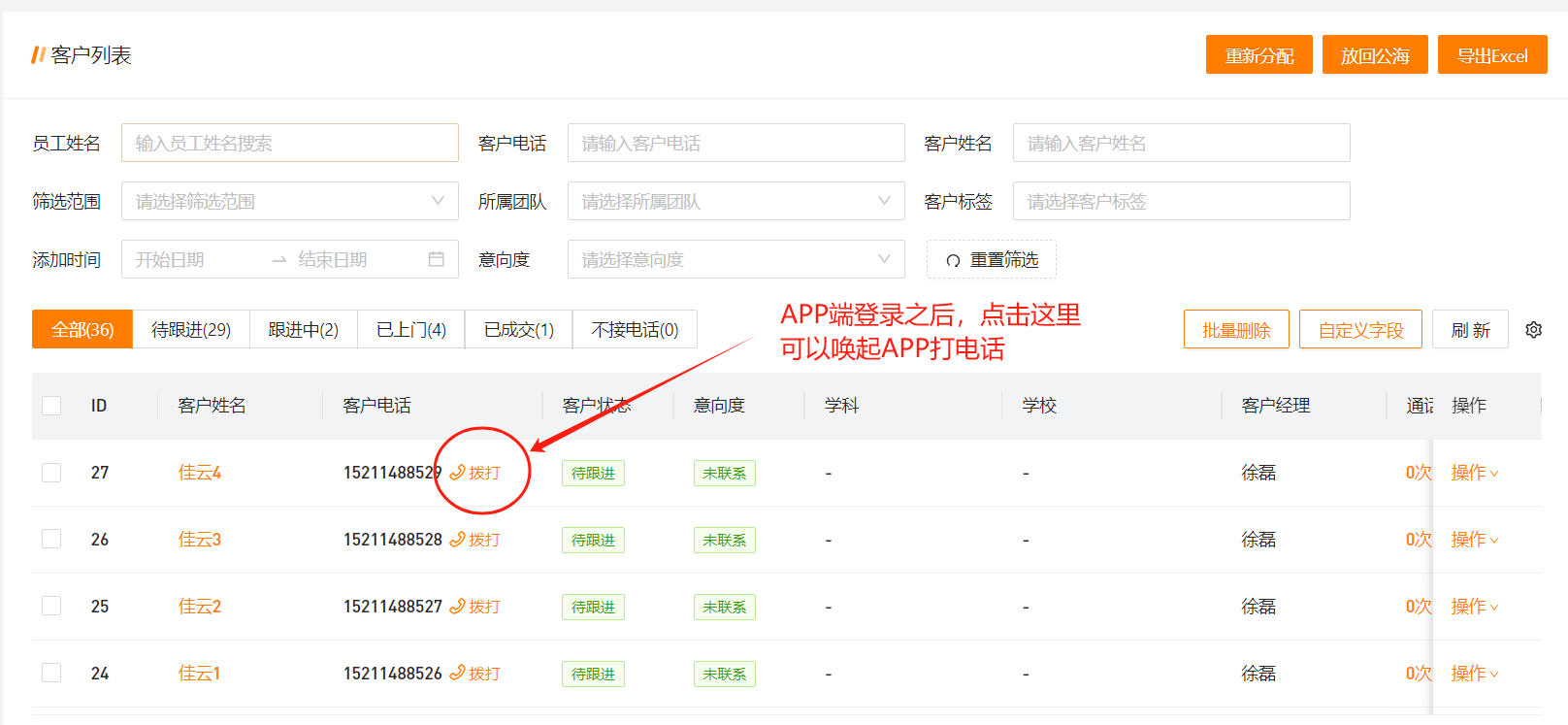Click the 放回公海 button
Screen dimensions: 1568x725
pos(1375,54)
